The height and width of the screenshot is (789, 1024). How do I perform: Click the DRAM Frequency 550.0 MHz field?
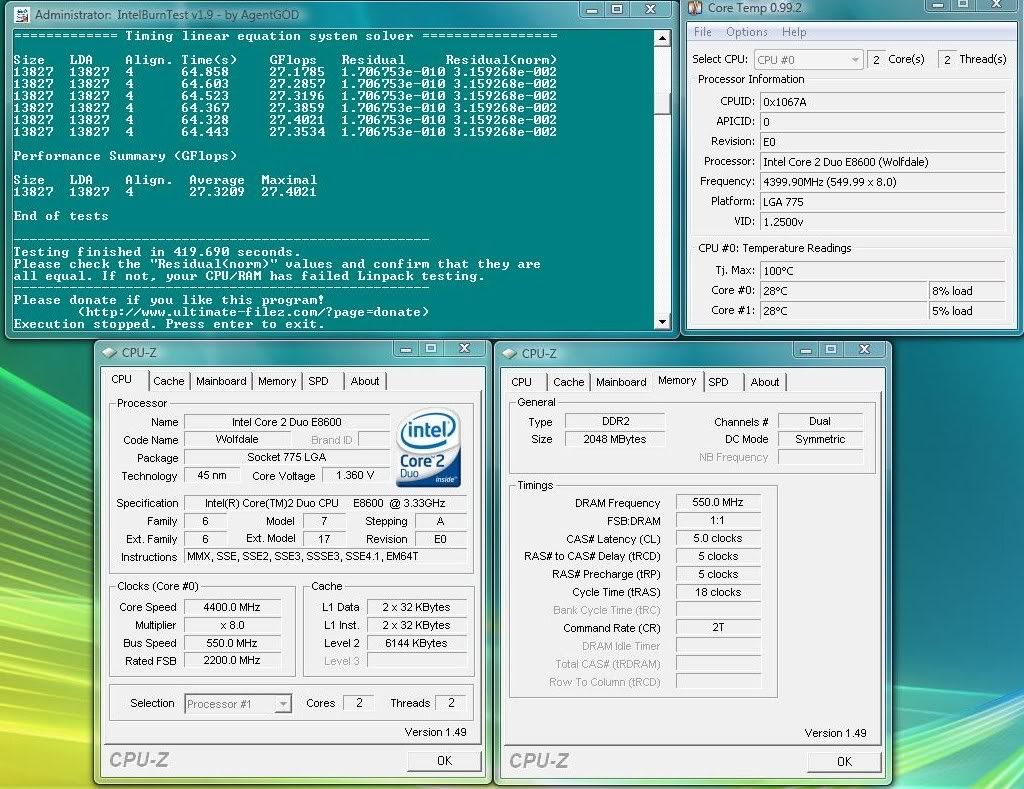coord(718,502)
